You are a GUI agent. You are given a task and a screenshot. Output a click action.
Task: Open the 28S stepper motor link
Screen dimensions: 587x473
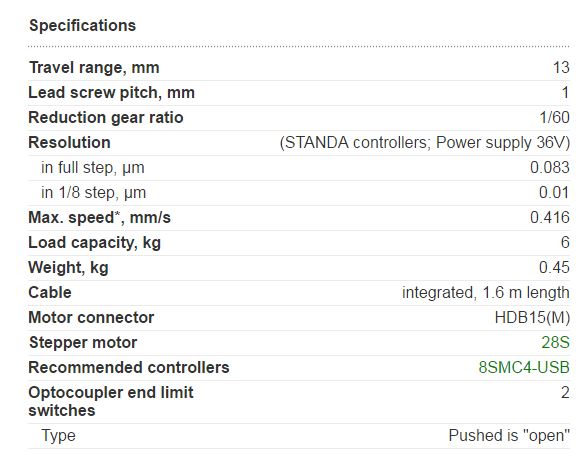tap(555, 343)
